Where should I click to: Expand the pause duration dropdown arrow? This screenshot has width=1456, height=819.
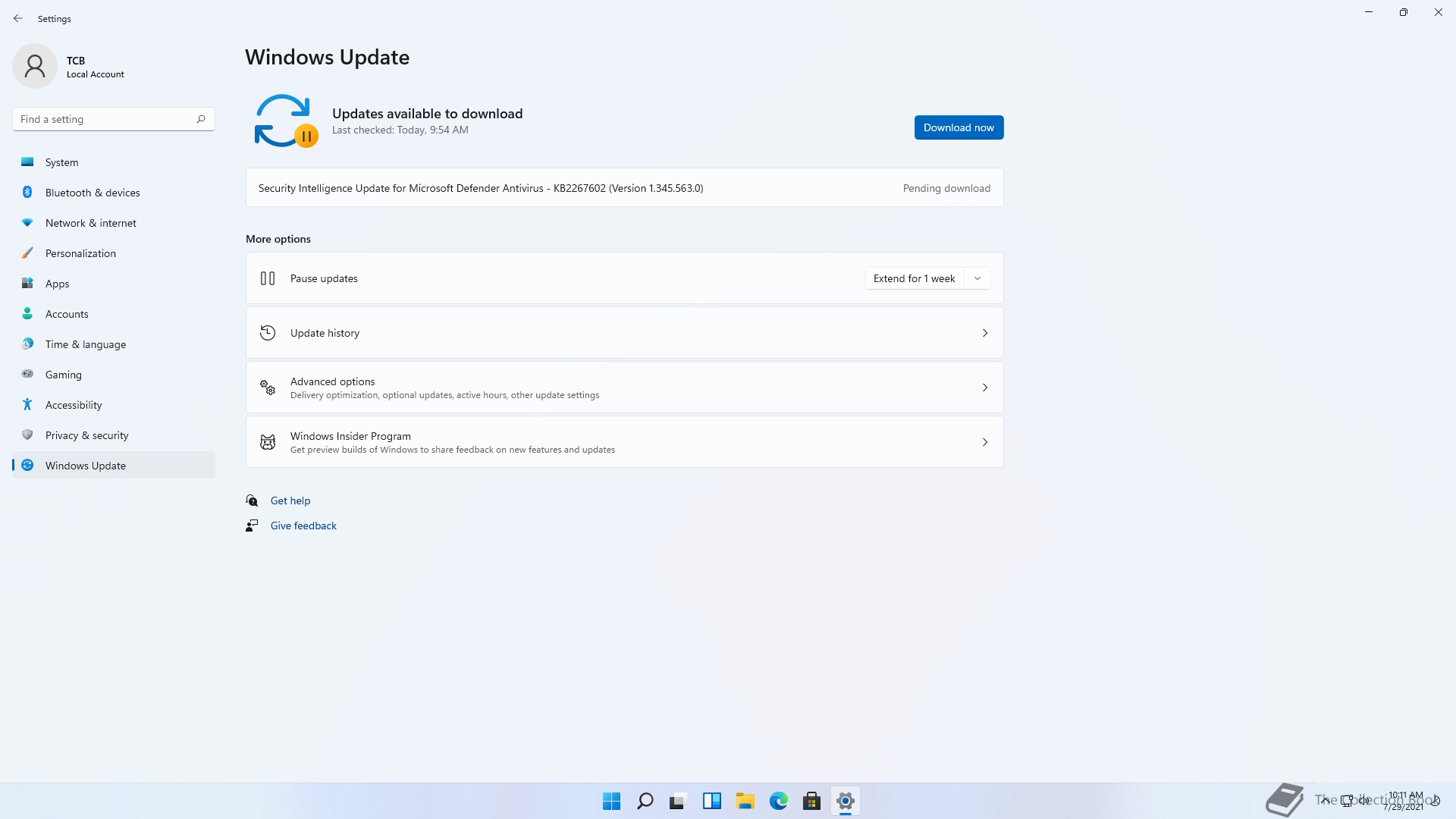[x=977, y=278]
